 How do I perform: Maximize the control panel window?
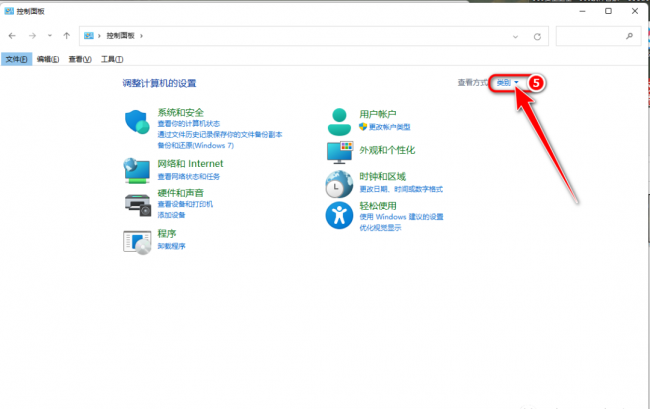tap(608, 11)
